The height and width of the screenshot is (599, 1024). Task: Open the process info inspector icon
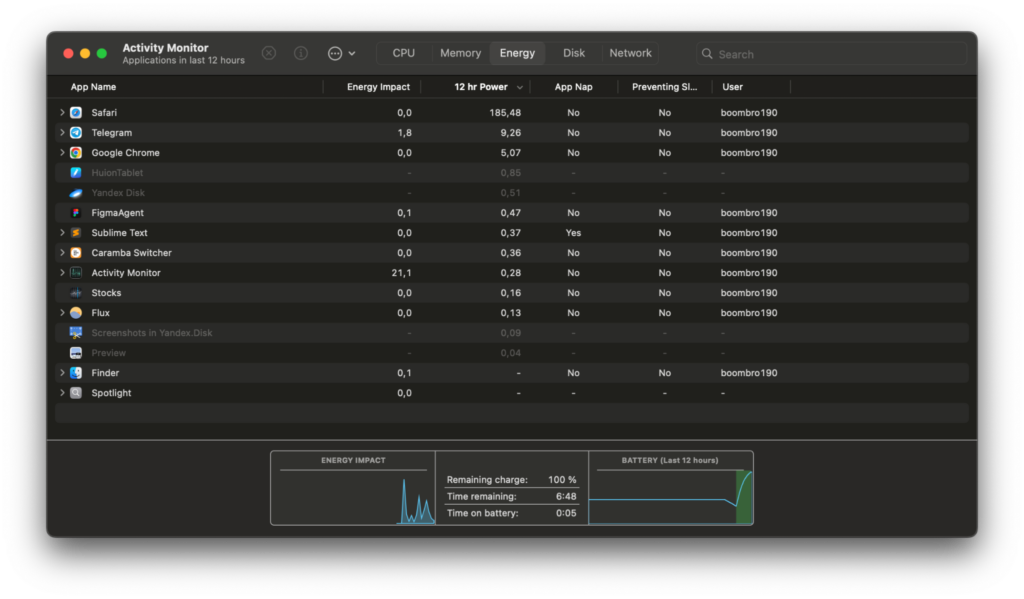click(x=300, y=53)
